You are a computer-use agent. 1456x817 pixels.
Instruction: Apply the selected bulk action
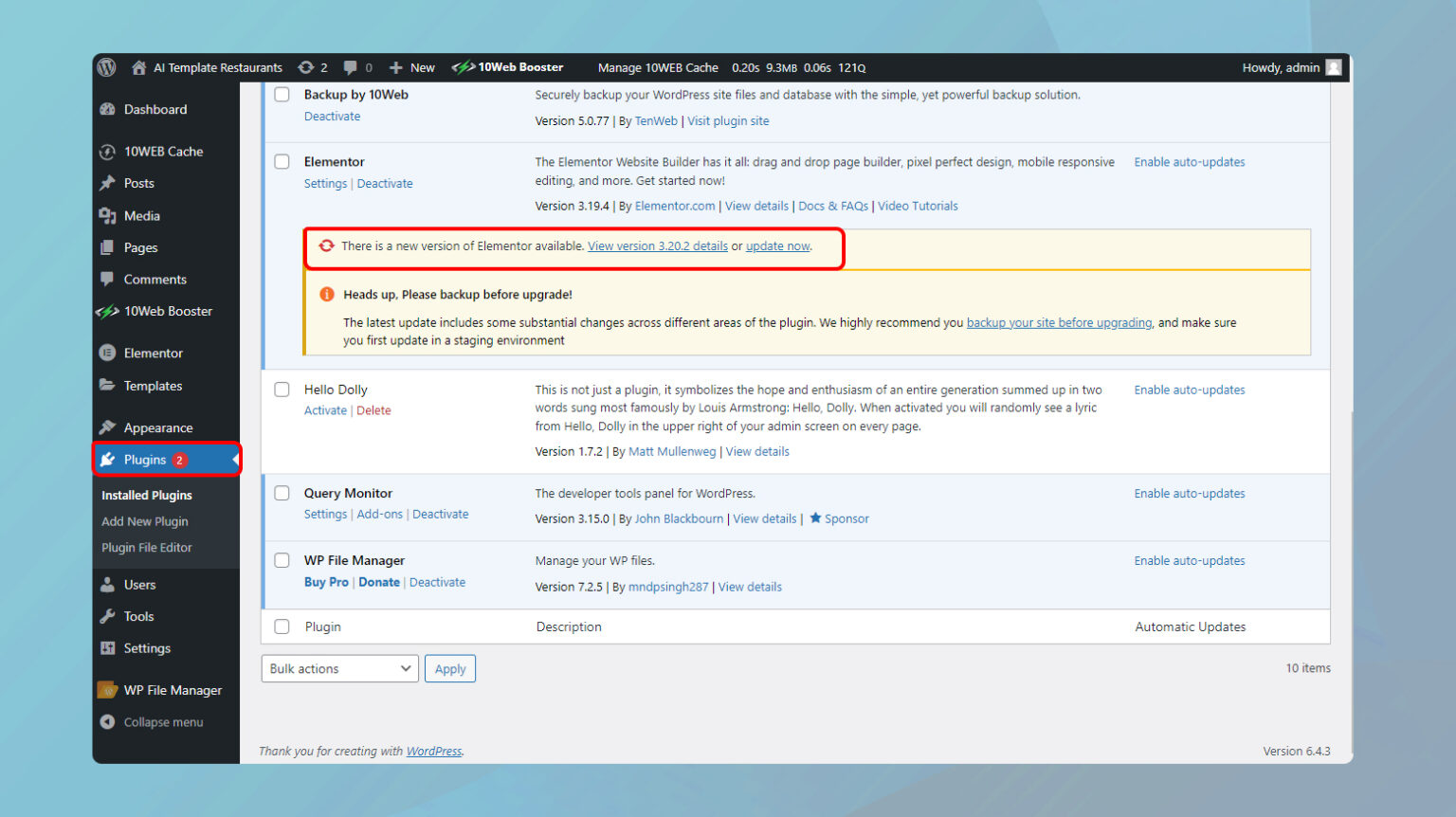pos(450,668)
